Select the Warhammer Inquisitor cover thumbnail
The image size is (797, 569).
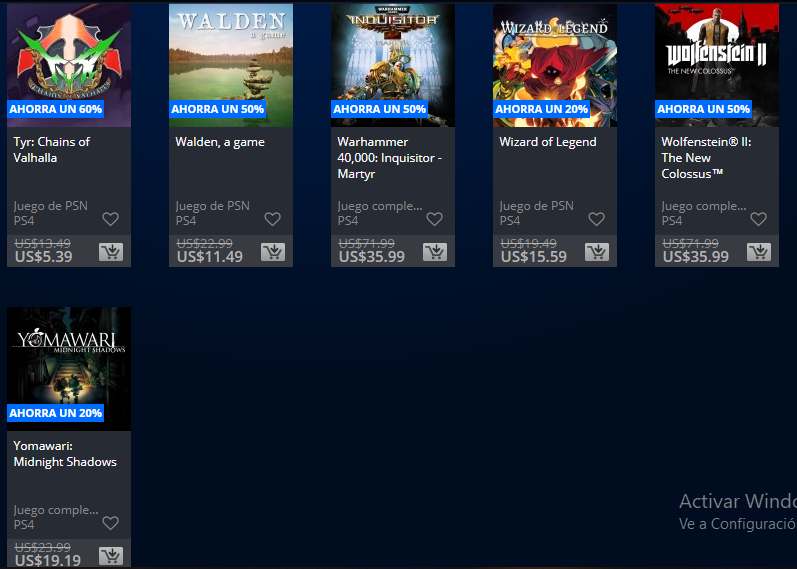[x=393, y=55]
